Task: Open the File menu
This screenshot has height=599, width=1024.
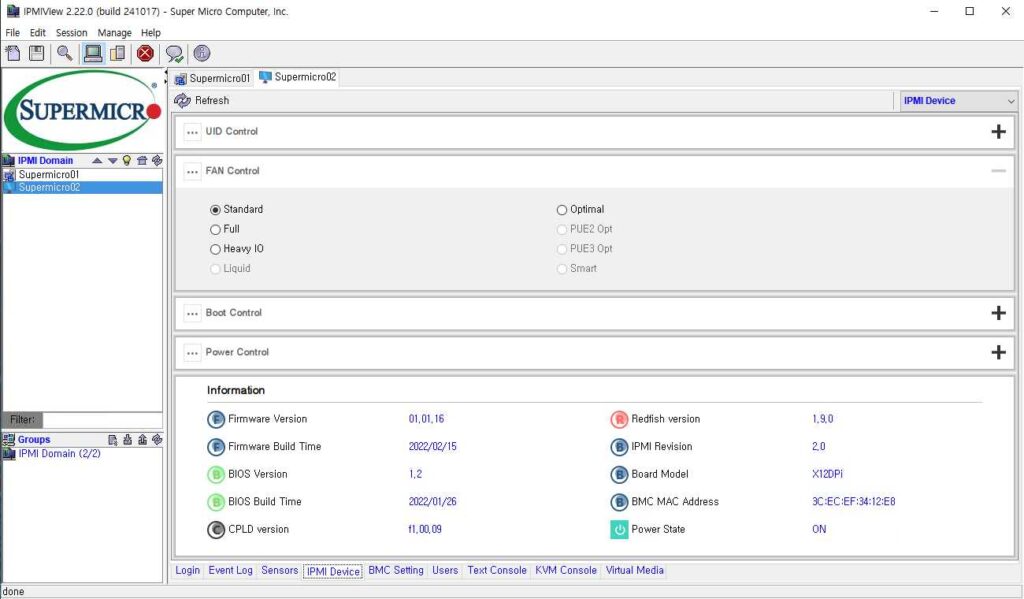Action: click(12, 33)
